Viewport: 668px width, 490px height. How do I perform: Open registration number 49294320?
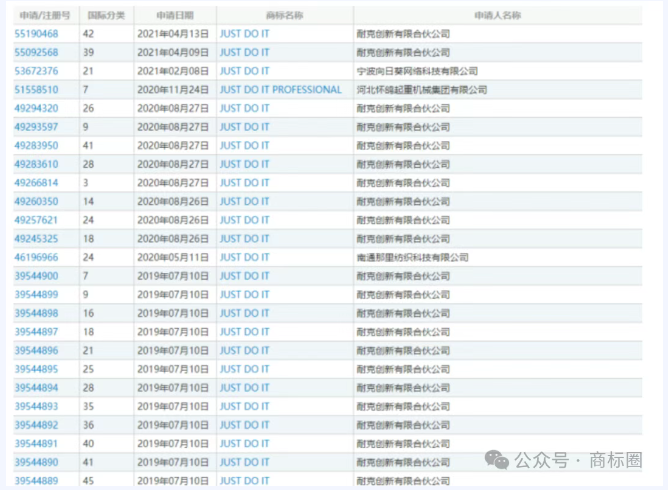(x=36, y=108)
